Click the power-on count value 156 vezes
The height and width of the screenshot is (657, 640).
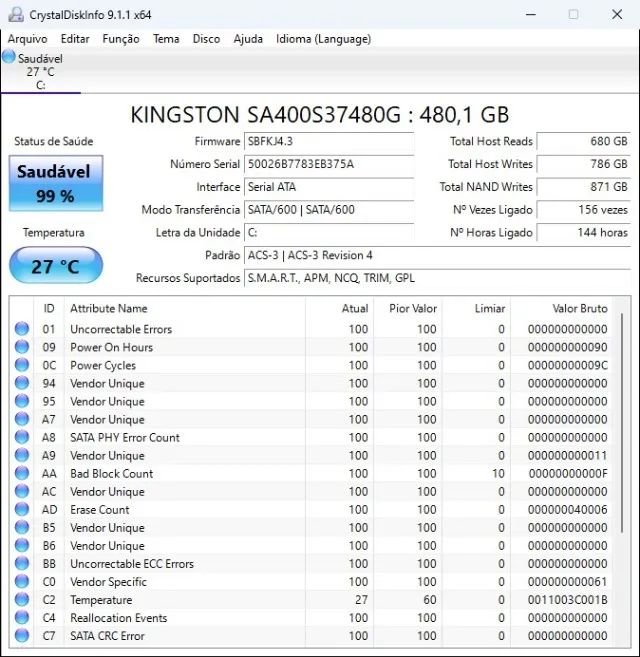(583, 210)
